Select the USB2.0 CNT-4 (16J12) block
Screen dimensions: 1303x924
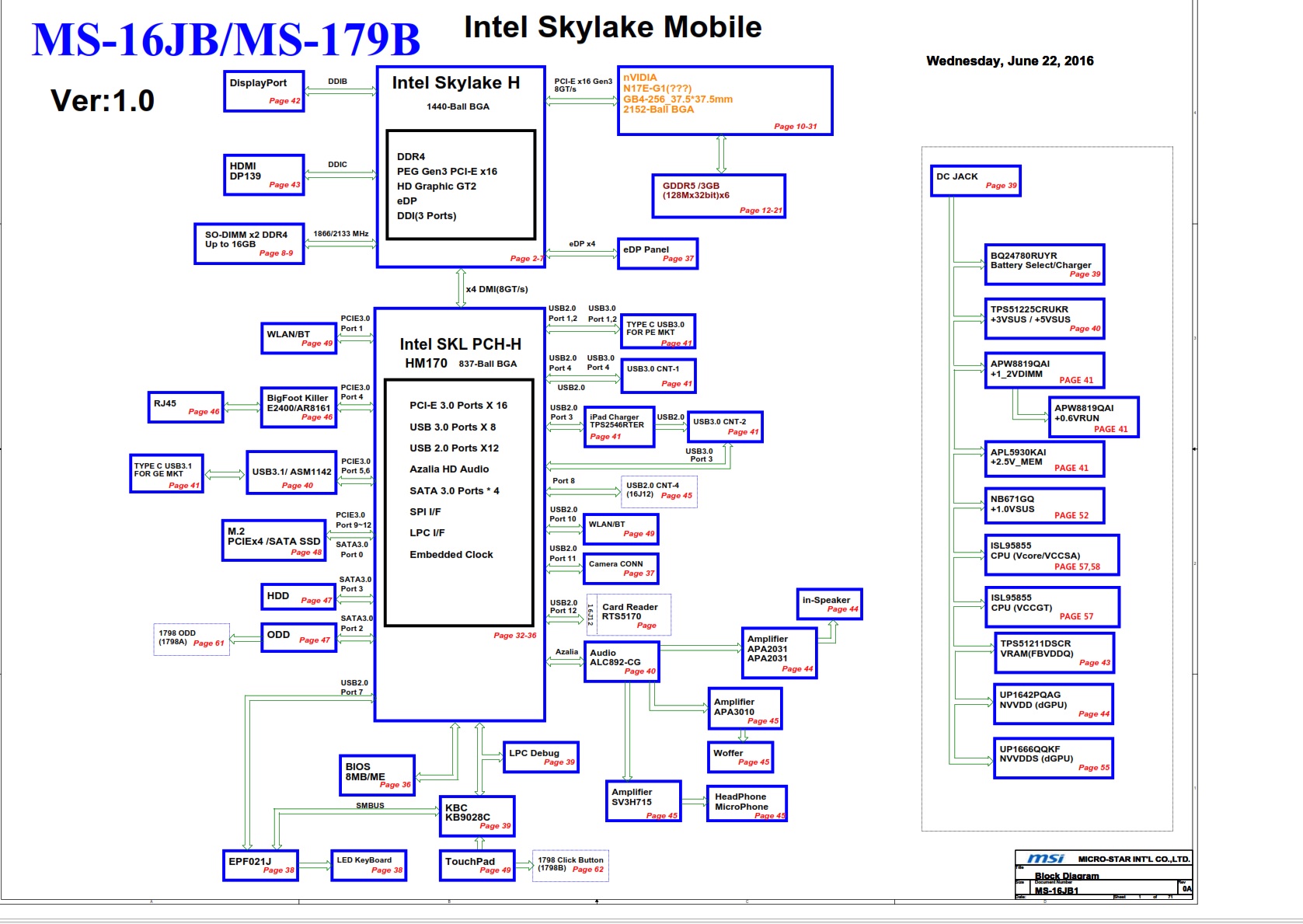tap(659, 491)
